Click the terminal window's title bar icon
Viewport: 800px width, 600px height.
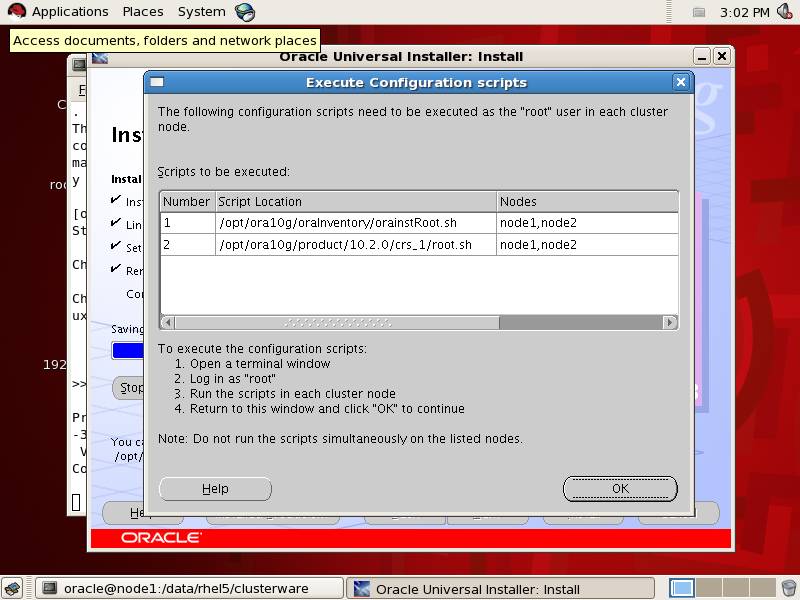(79, 64)
